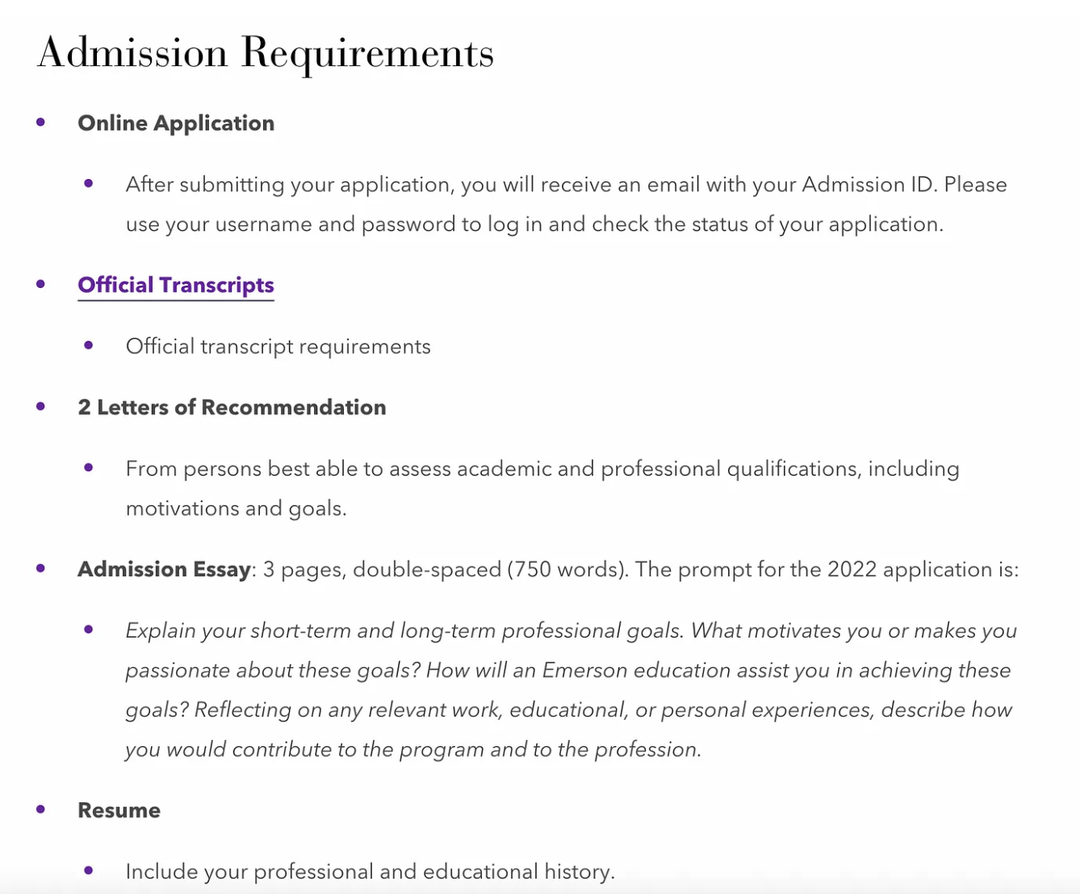
Task: Click the purple bullet beside Online Application
Action: [41, 123]
